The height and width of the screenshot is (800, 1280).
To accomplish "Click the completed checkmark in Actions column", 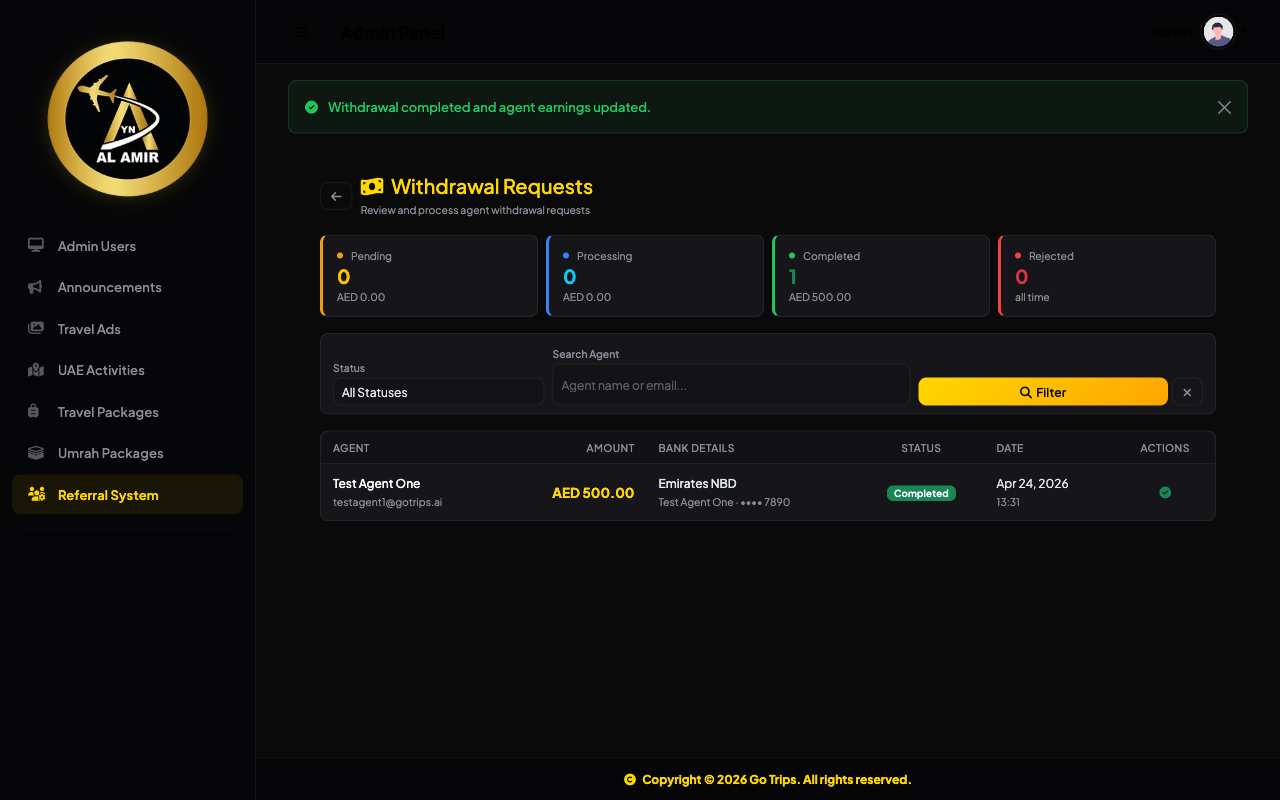I will point(1165,492).
